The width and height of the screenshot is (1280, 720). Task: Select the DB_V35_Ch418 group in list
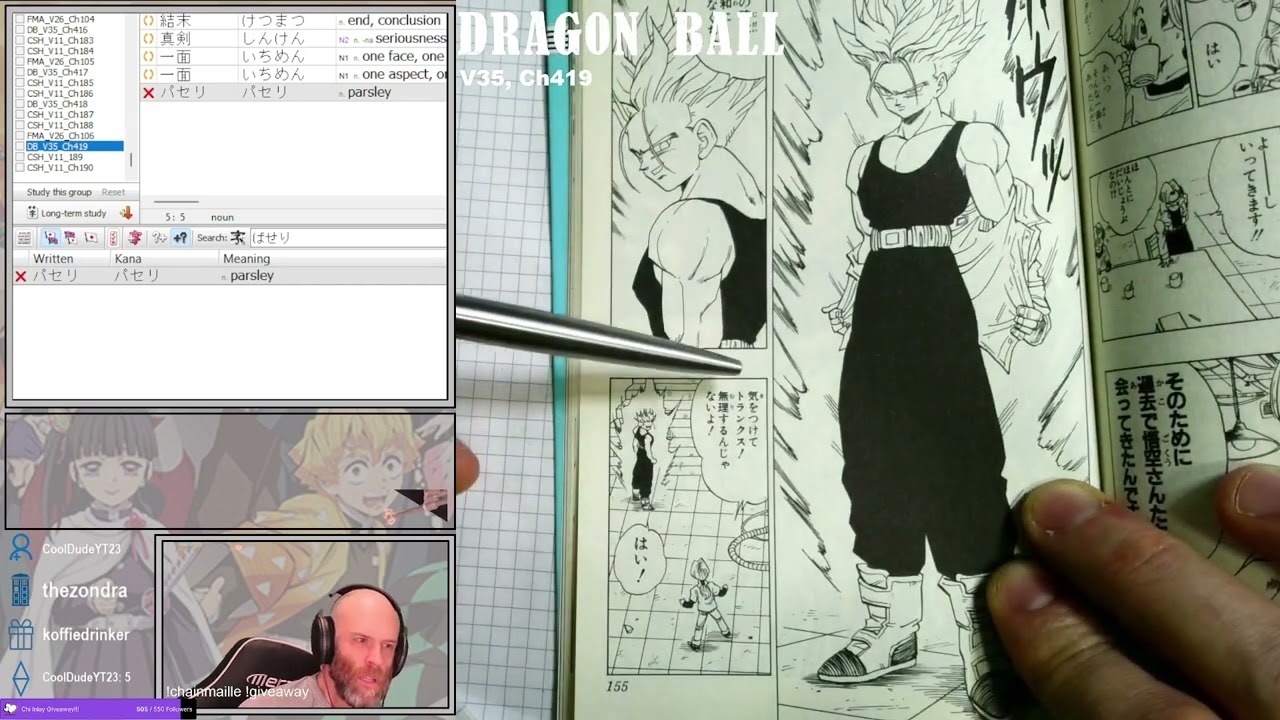click(57, 104)
